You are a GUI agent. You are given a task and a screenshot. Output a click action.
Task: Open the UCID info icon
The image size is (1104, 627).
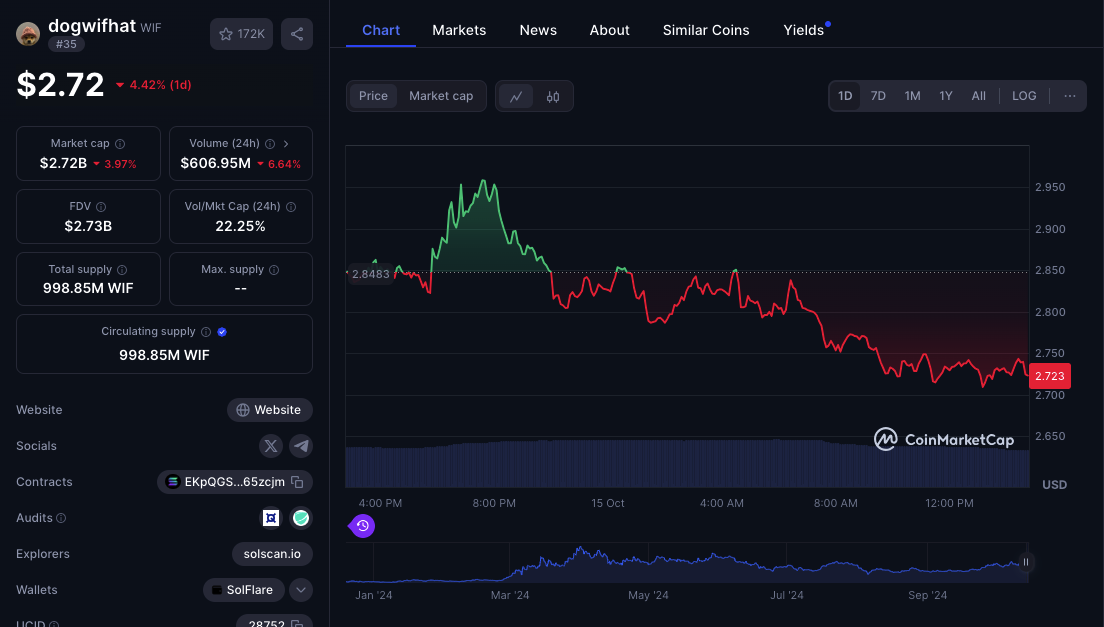coord(54,624)
